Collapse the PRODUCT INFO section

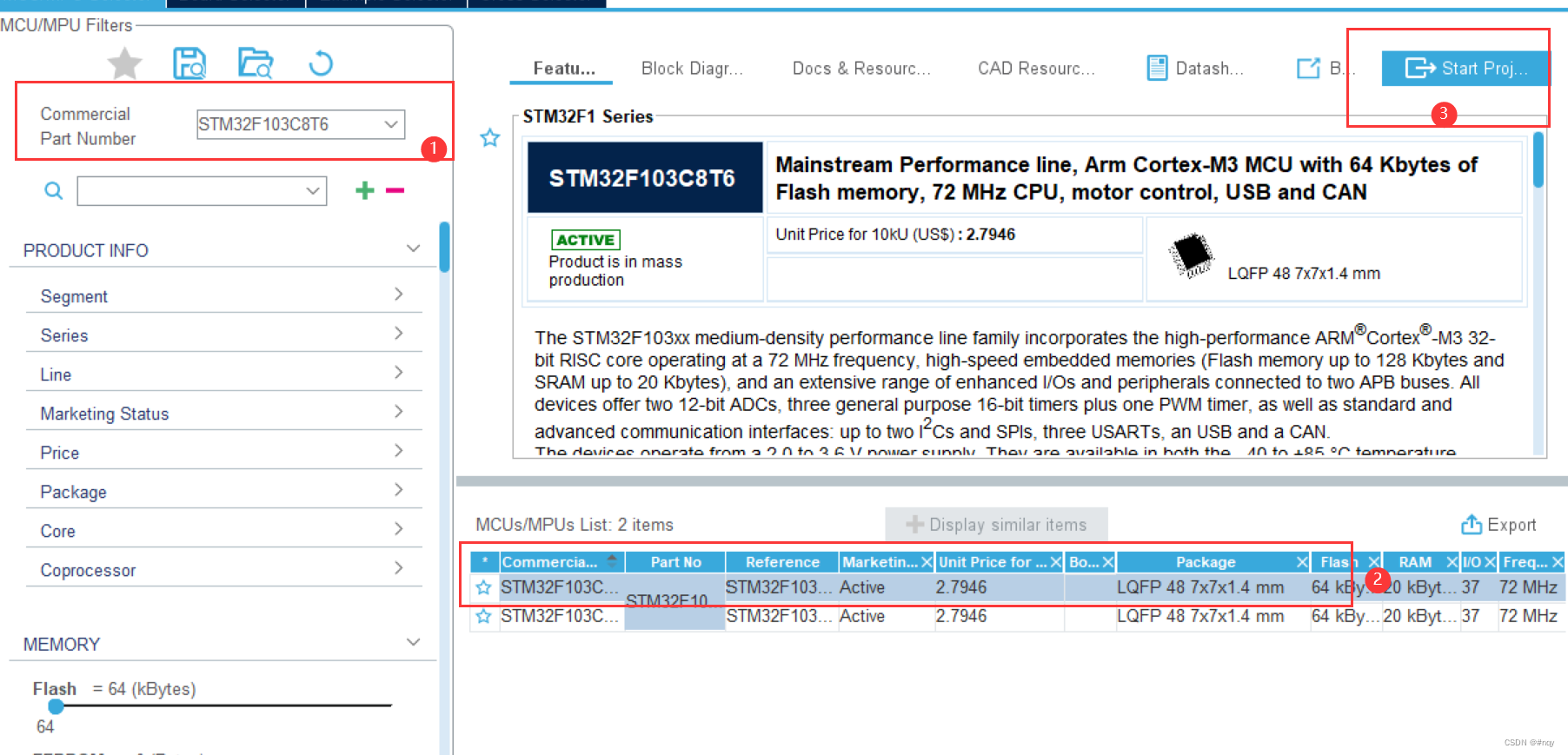coord(414,249)
